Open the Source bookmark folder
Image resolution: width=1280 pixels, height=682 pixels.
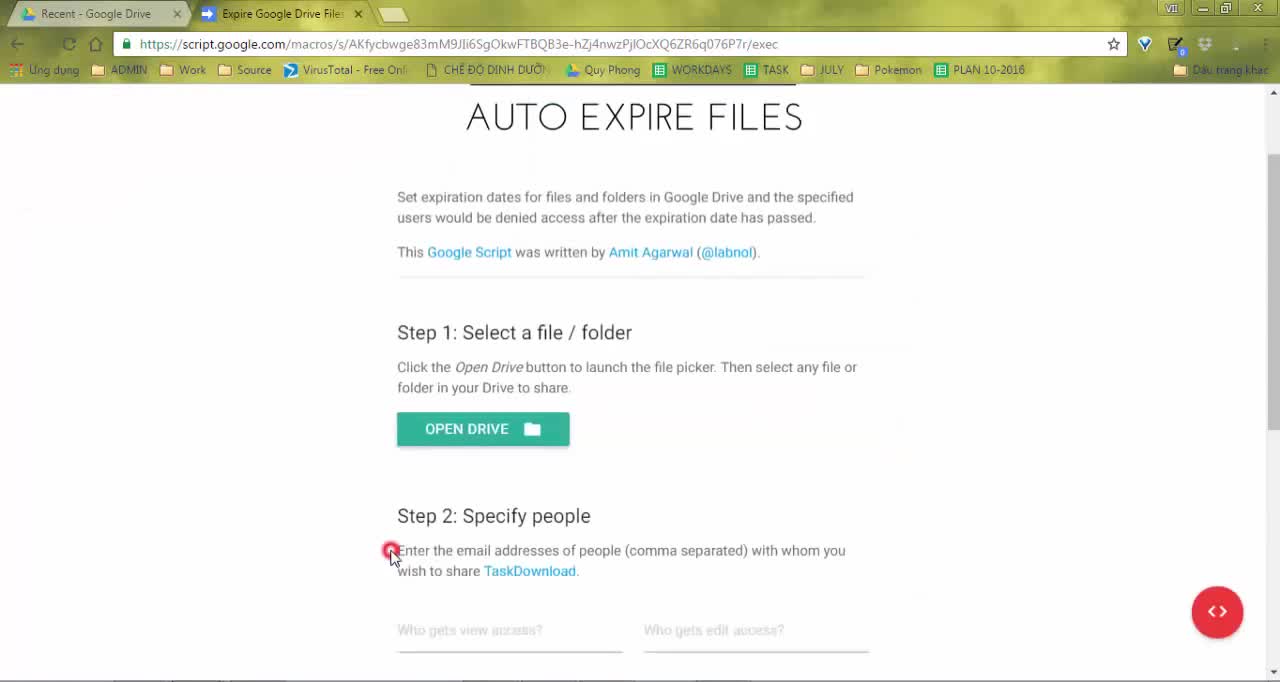coord(244,70)
